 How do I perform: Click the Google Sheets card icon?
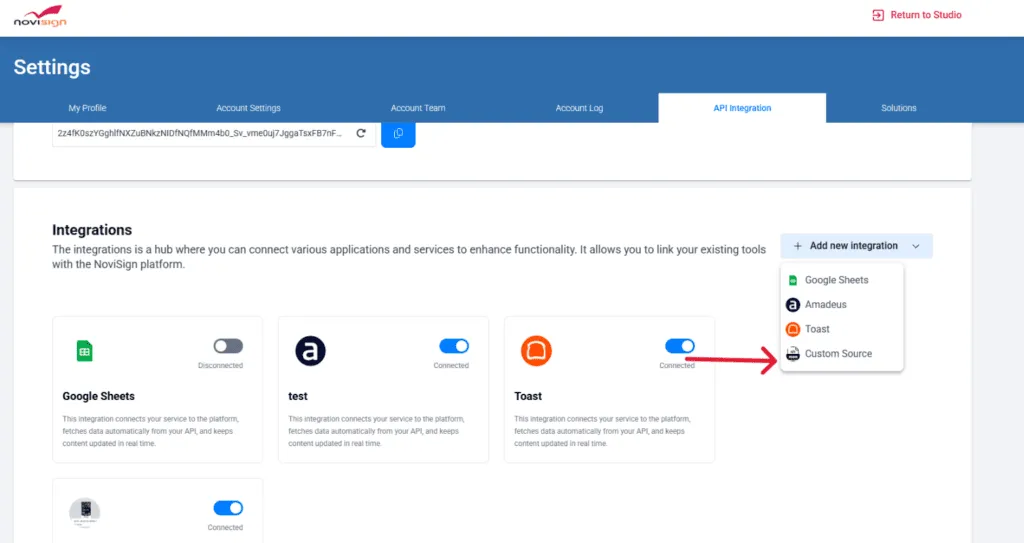point(85,351)
